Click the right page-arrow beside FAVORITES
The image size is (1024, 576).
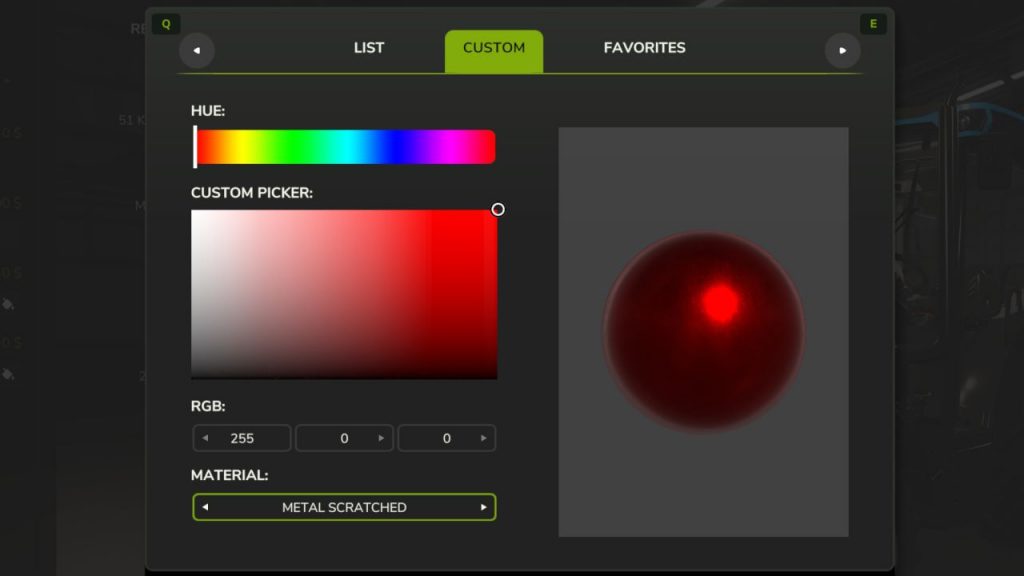pos(843,49)
